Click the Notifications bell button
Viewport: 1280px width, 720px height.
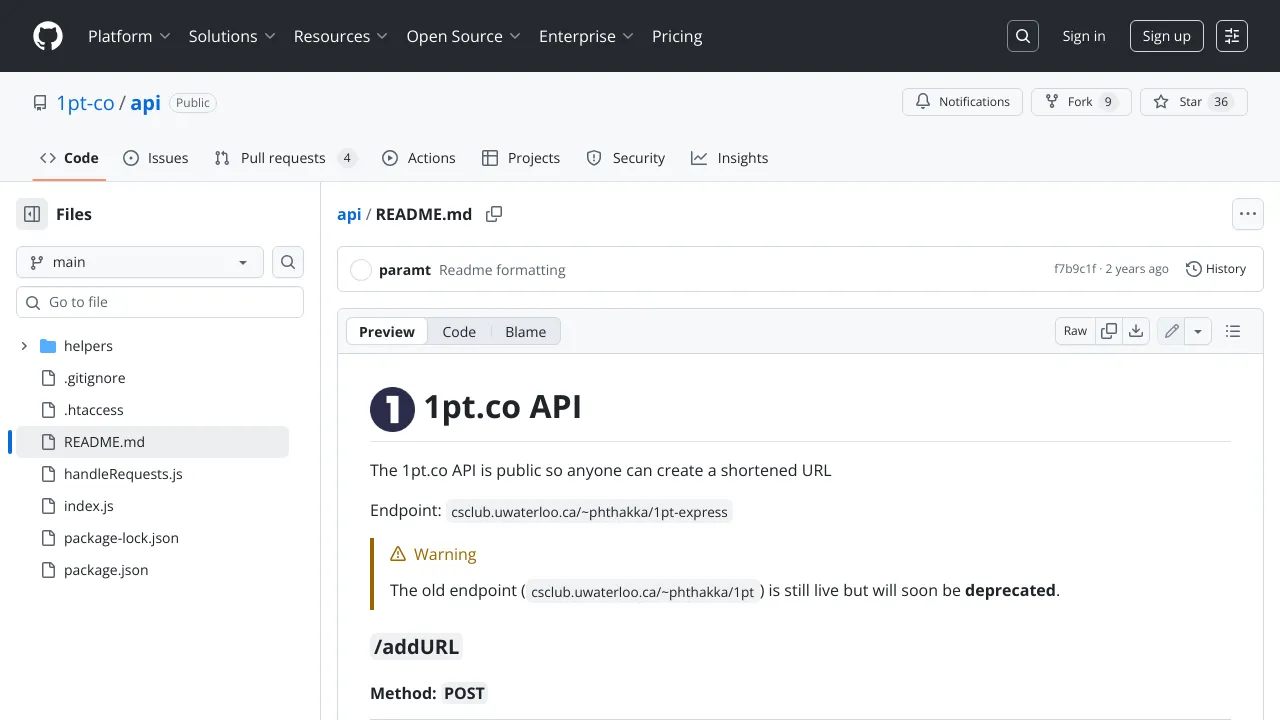963,102
